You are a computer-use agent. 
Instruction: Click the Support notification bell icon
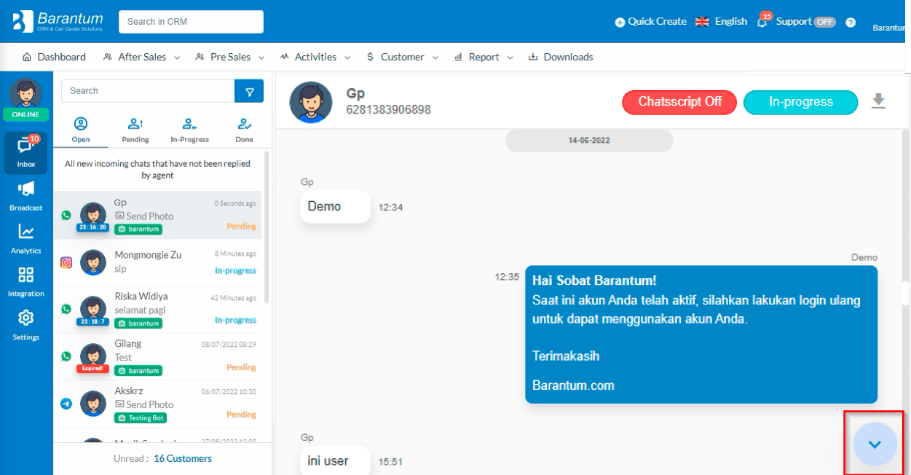[x=763, y=22]
